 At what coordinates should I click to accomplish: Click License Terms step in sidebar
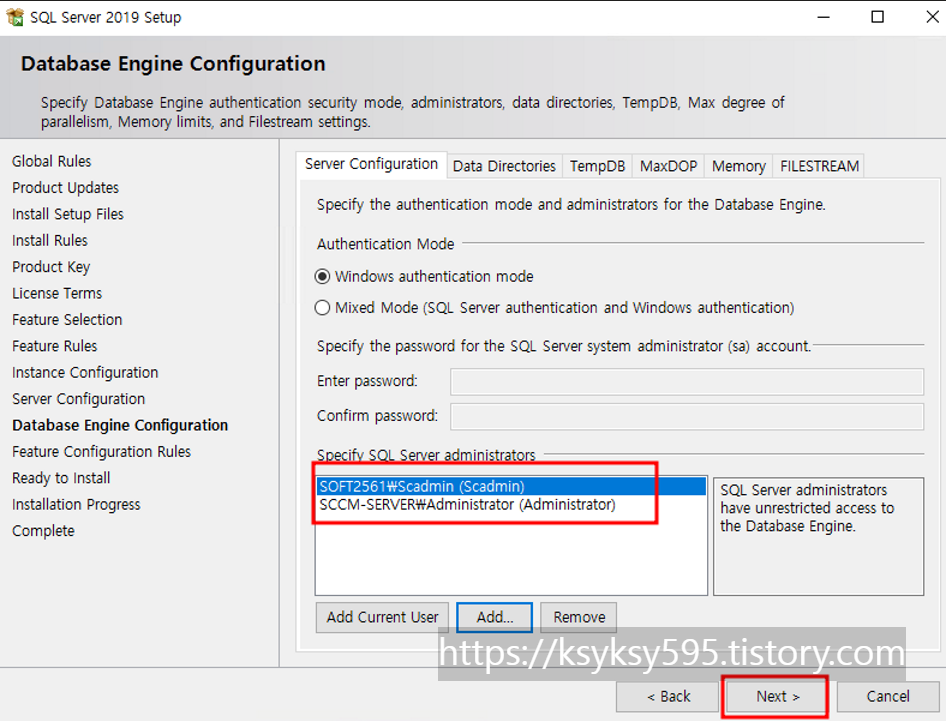pyautogui.click(x=57, y=293)
